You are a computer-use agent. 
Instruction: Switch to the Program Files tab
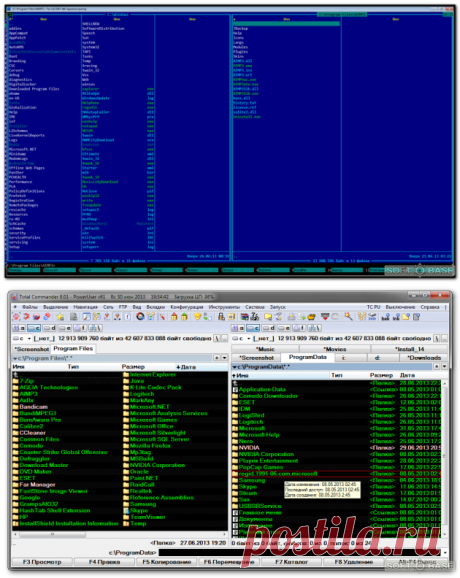point(73,348)
